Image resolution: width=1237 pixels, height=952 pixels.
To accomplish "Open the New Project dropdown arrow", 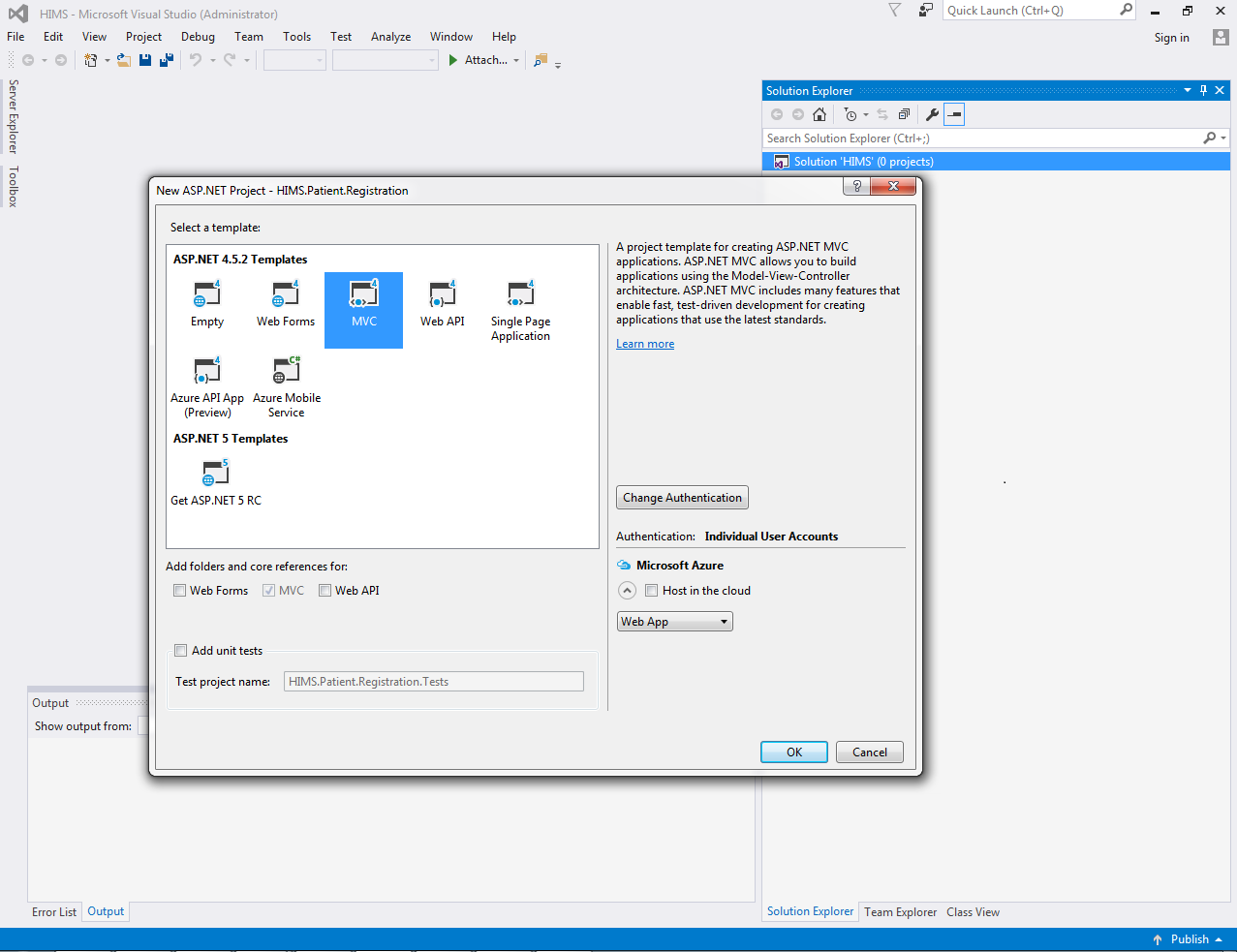I will pyautogui.click(x=107, y=60).
